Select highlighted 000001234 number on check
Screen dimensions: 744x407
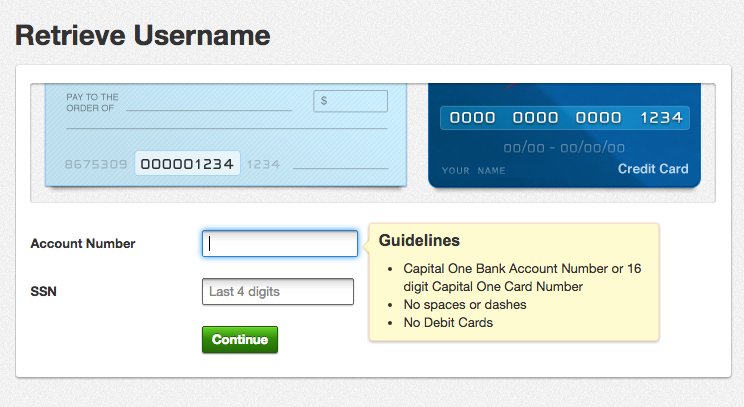(x=187, y=164)
